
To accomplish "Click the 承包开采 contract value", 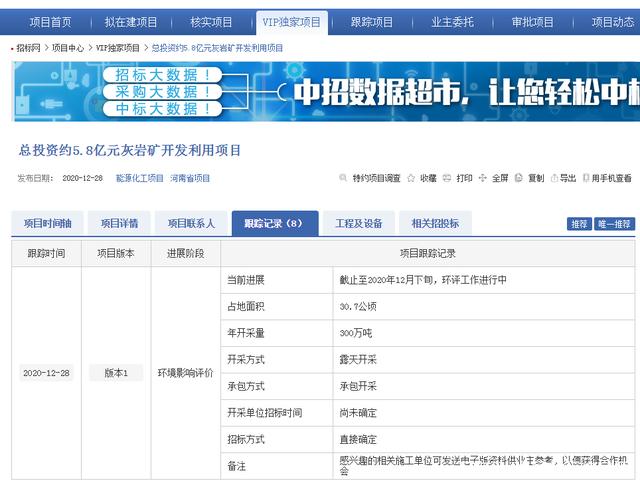I will pos(358,386).
